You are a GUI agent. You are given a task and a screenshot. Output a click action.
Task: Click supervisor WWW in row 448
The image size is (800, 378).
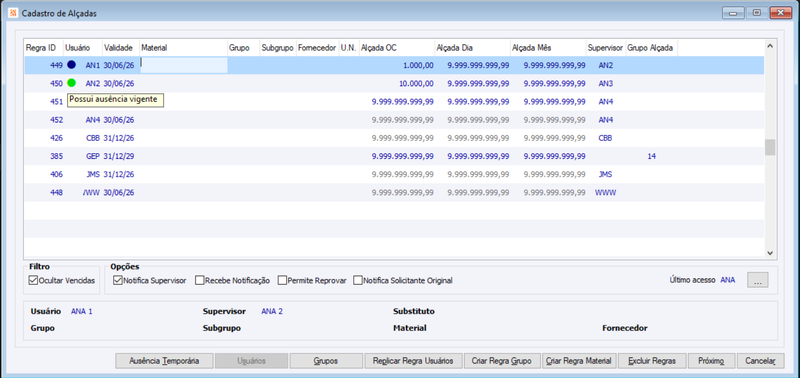606,193
